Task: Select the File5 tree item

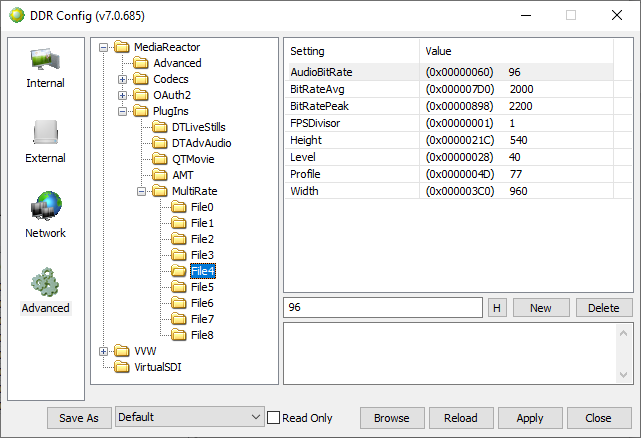Action: click(202, 287)
